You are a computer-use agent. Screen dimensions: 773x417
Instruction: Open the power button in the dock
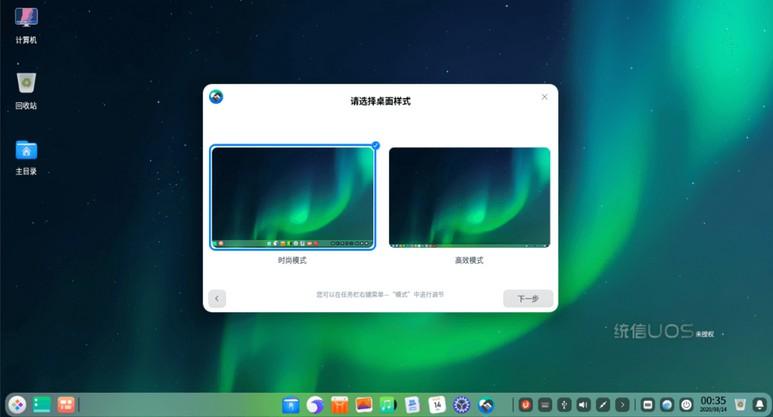[x=686, y=405]
